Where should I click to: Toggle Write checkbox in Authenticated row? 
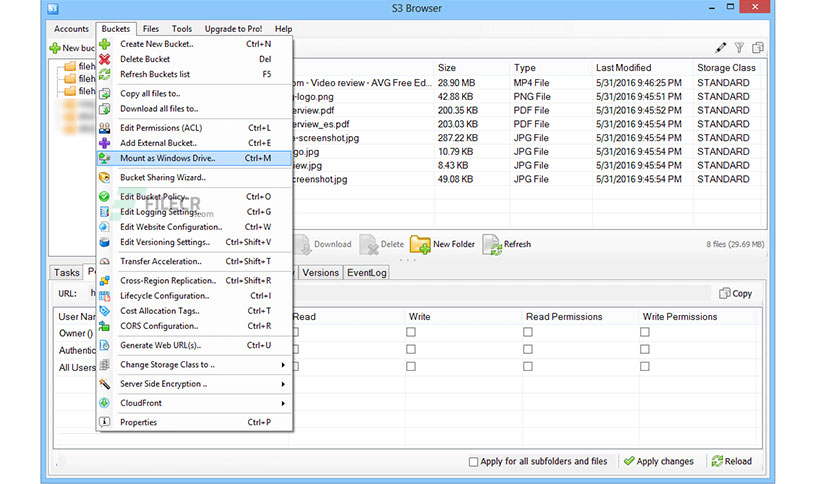point(411,349)
